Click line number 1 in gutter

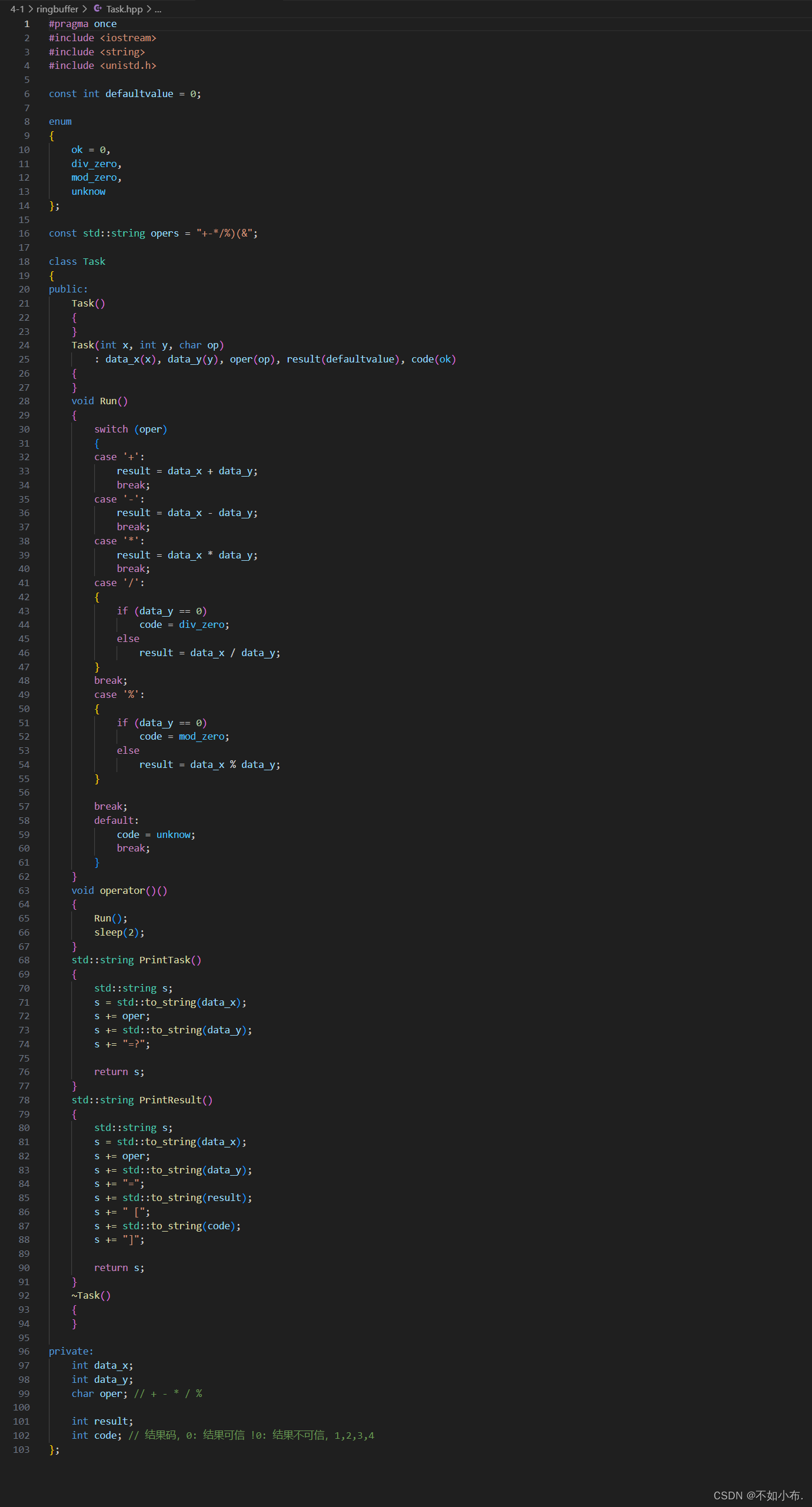(26, 24)
